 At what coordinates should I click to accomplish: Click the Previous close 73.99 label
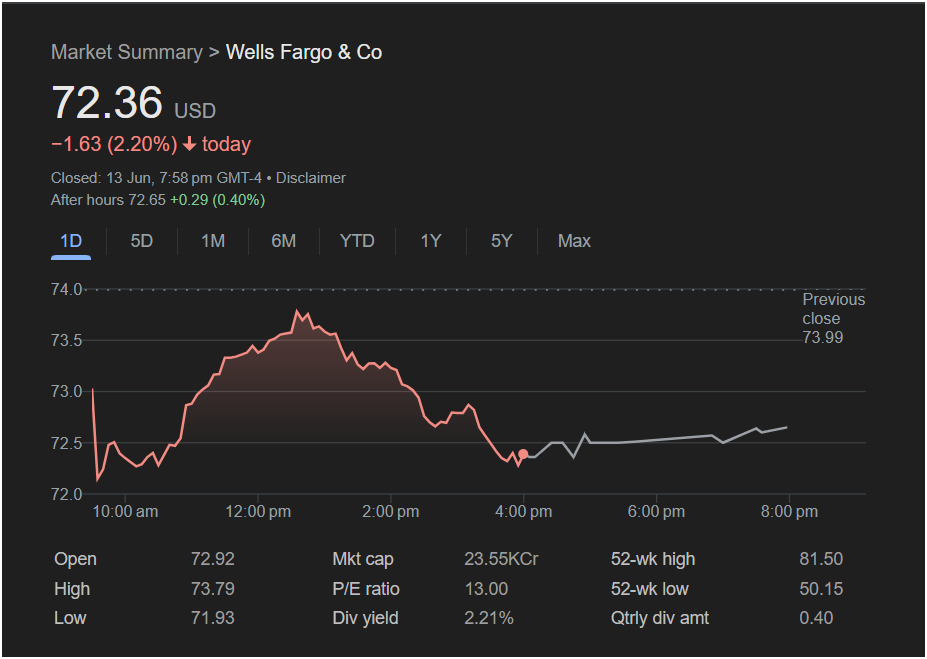pyautogui.click(x=834, y=319)
